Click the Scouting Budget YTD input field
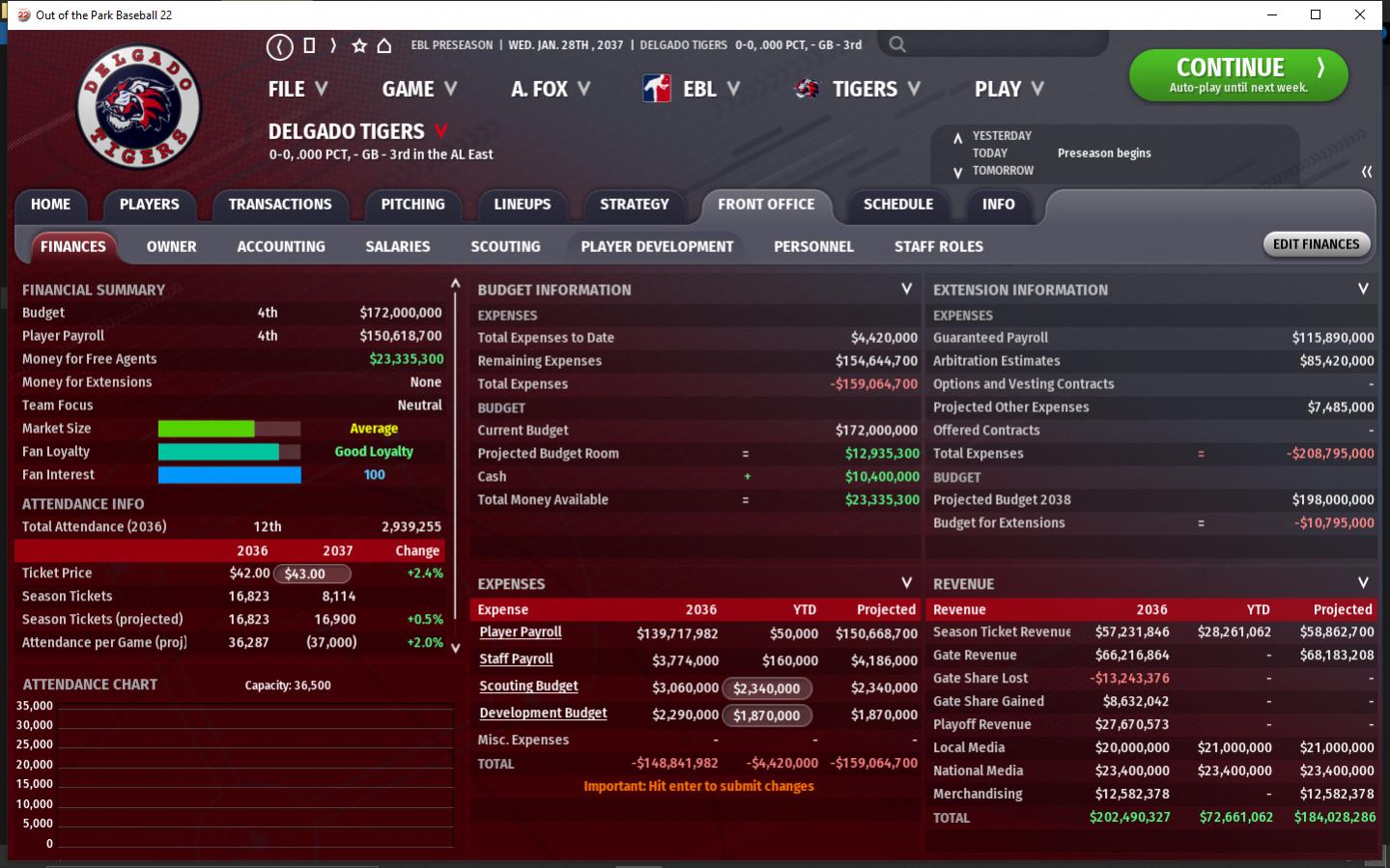This screenshot has width=1390, height=868. 766,688
